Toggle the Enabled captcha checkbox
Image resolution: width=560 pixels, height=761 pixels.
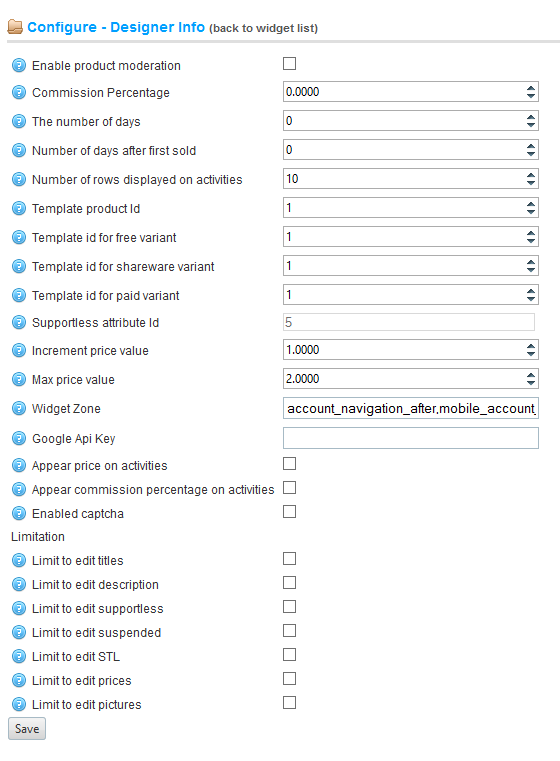[290, 512]
